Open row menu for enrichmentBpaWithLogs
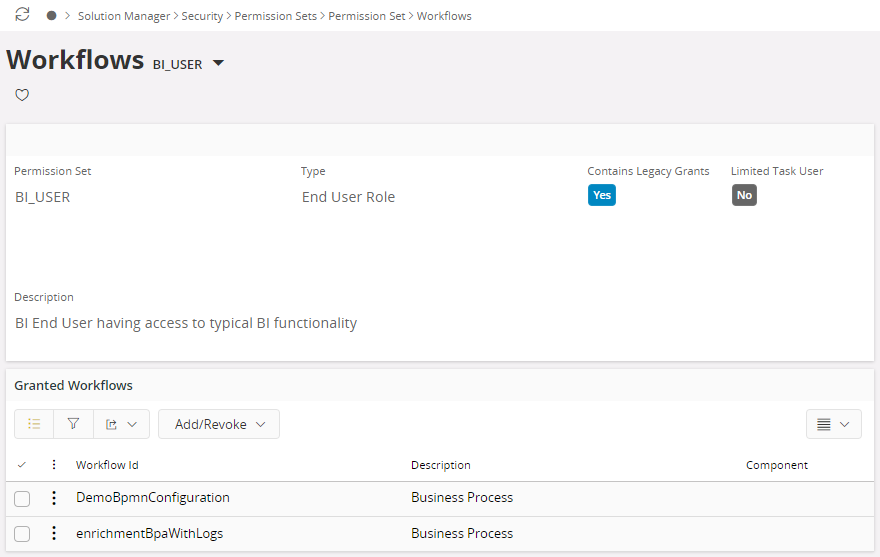Viewport: 880px width, 557px height. click(x=54, y=534)
